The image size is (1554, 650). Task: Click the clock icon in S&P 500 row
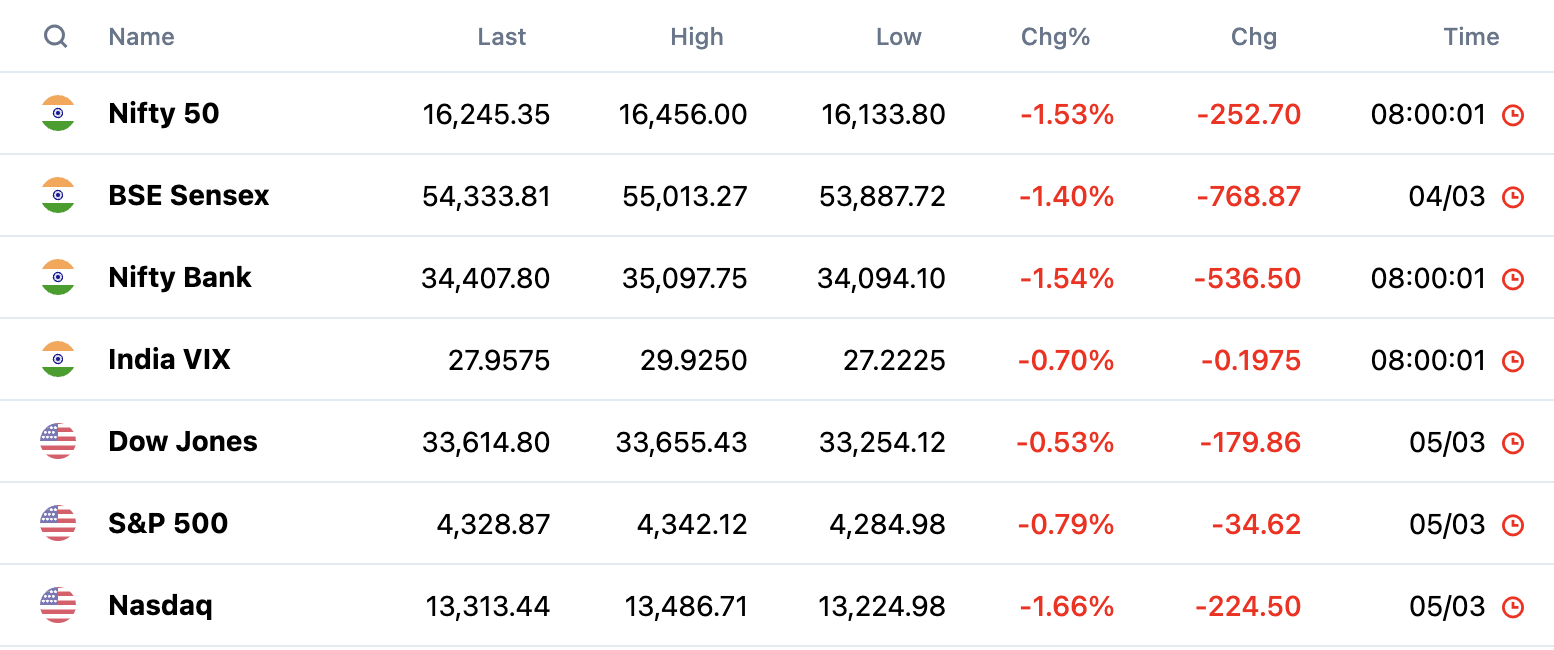click(1513, 525)
